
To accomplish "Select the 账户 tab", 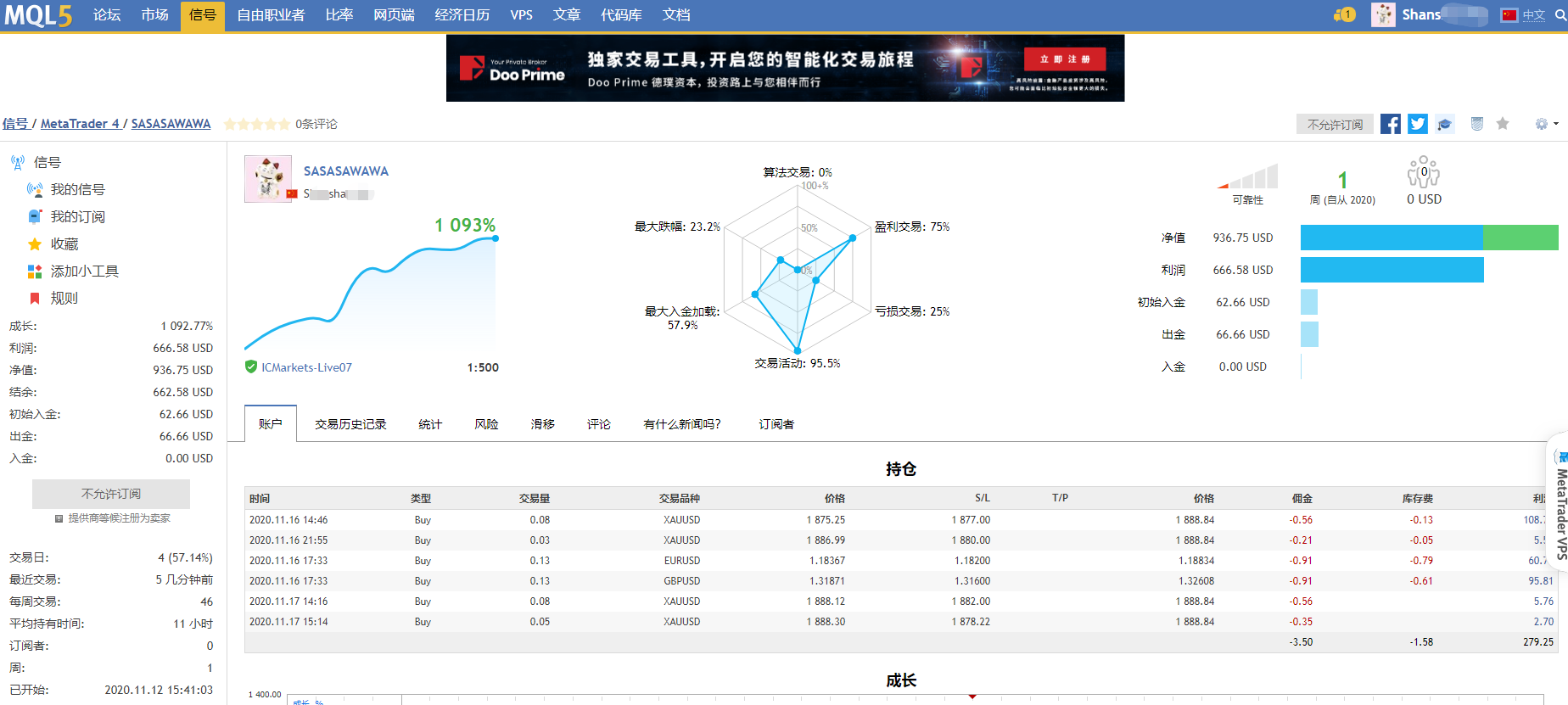I will click(x=271, y=424).
